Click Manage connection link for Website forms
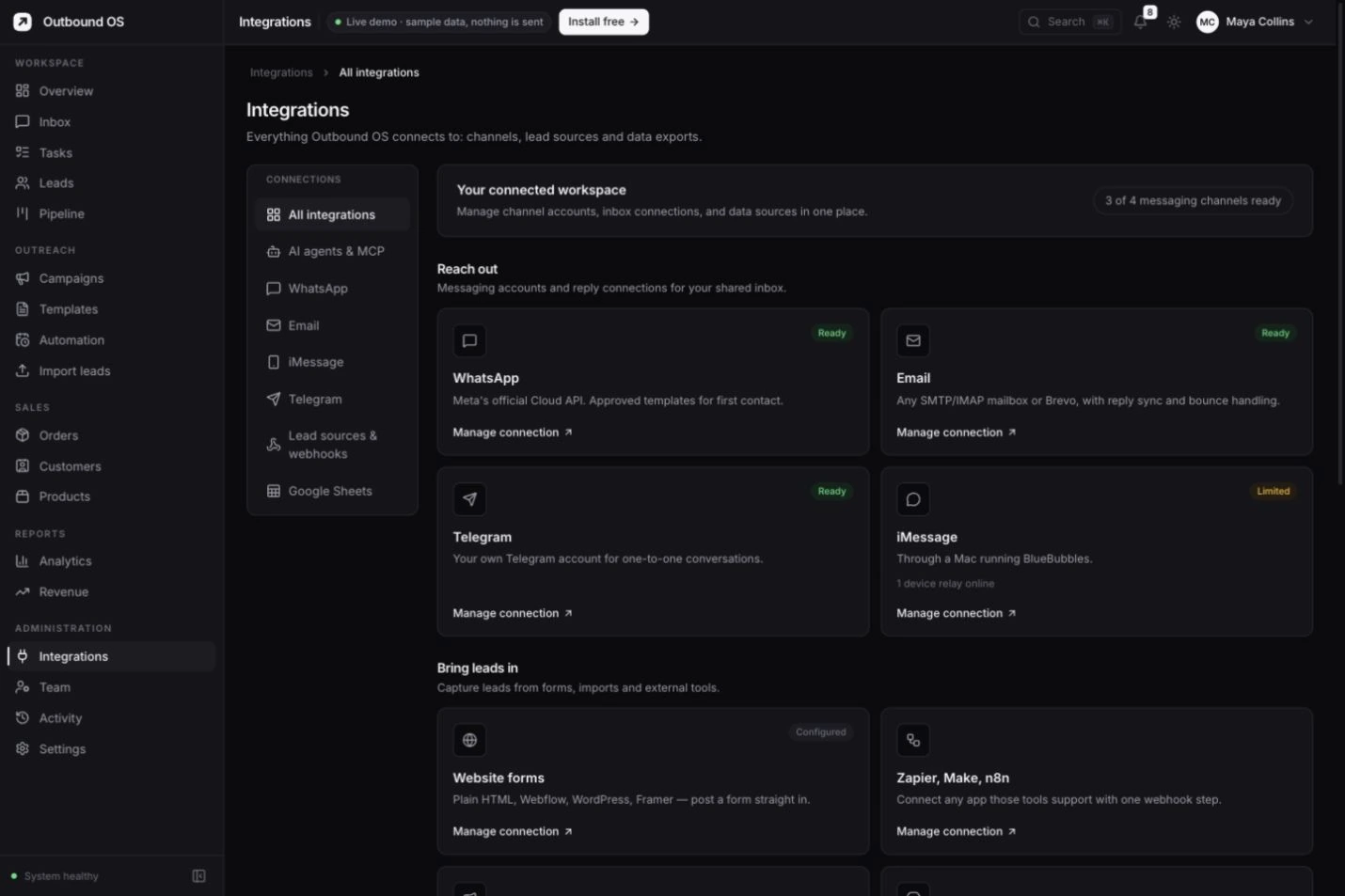This screenshot has width=1345, height=896. (513, 831)
